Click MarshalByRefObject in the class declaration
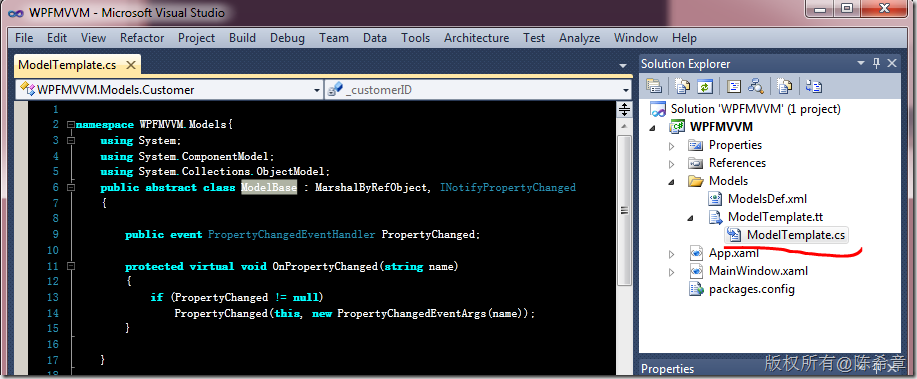This screenshot has width=917, height=379. pos(371,188)
